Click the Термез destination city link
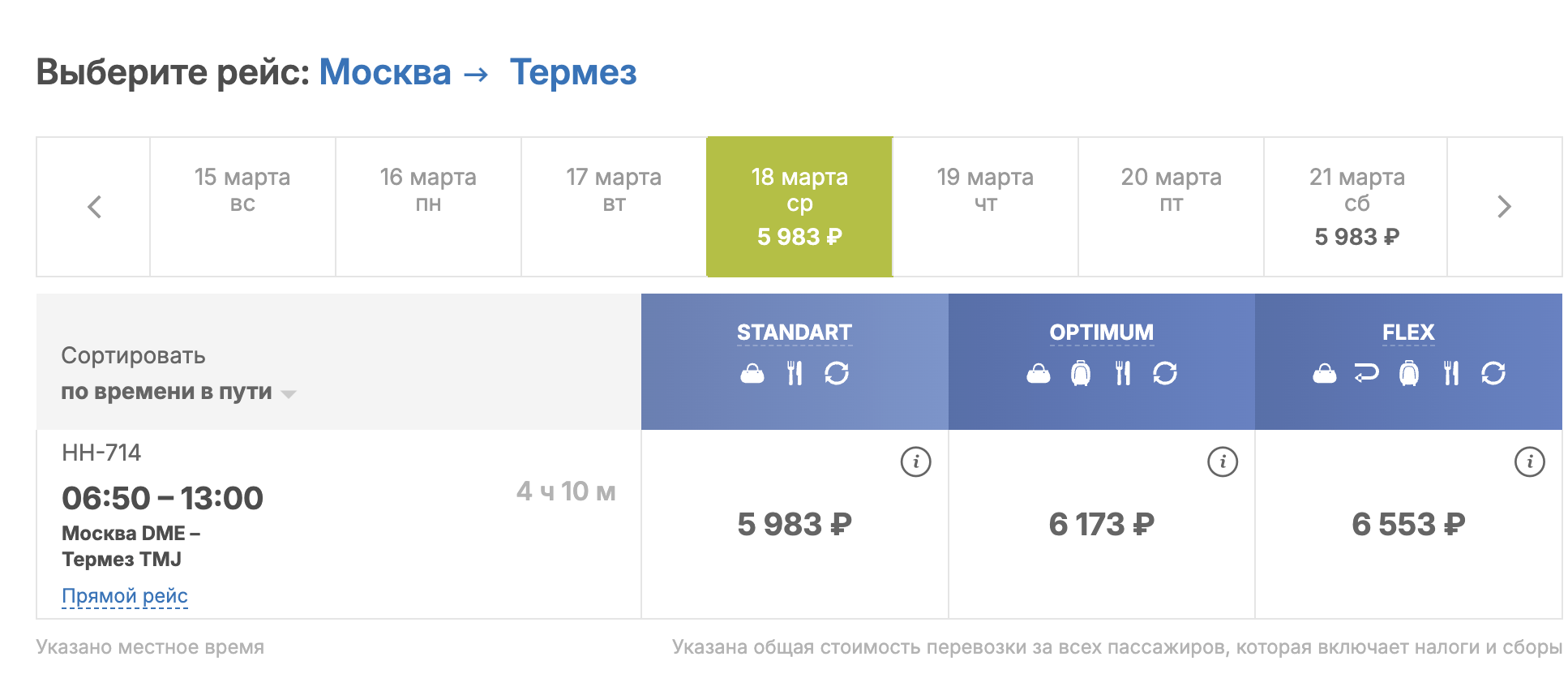Screen dimensions: 1568x691 (x=573, y=72)
